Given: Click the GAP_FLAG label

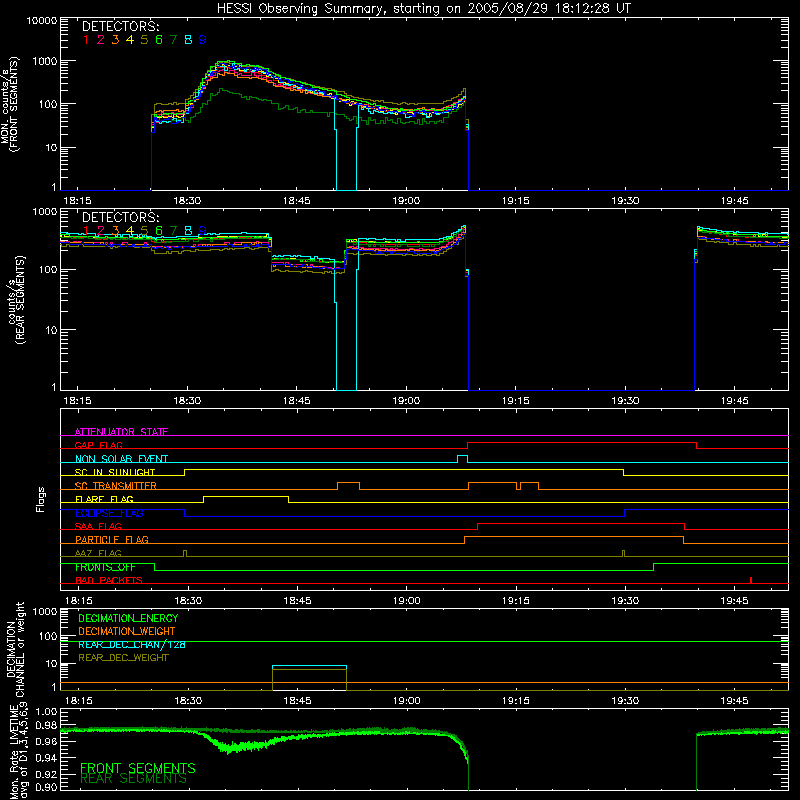Looking at the screenshot, I should (x=98, y=445).
